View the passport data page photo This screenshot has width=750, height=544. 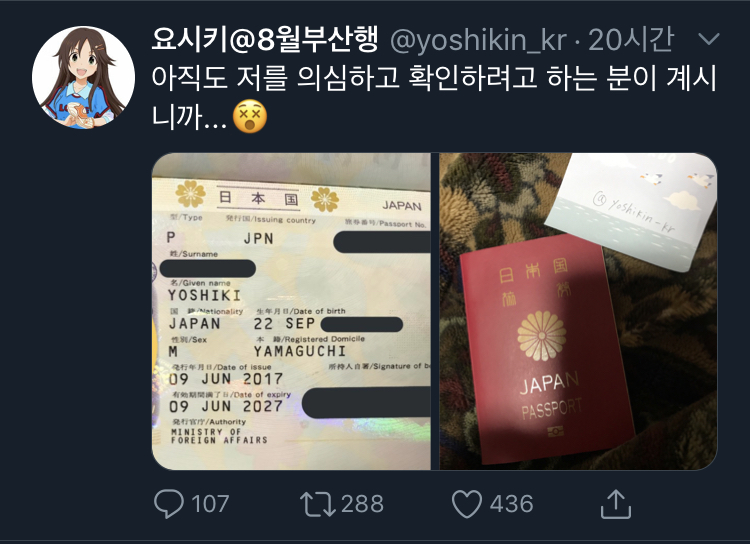[291, 311]
